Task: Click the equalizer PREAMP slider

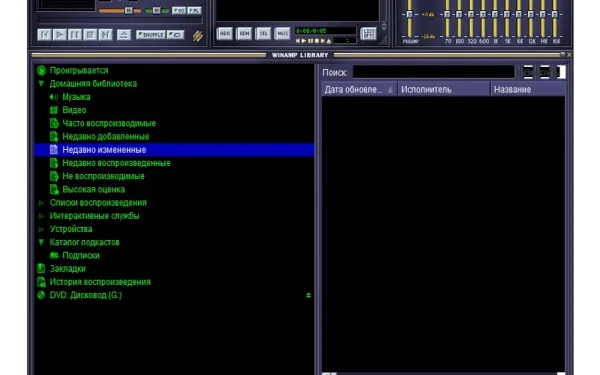Action: (x=409, y=18)
